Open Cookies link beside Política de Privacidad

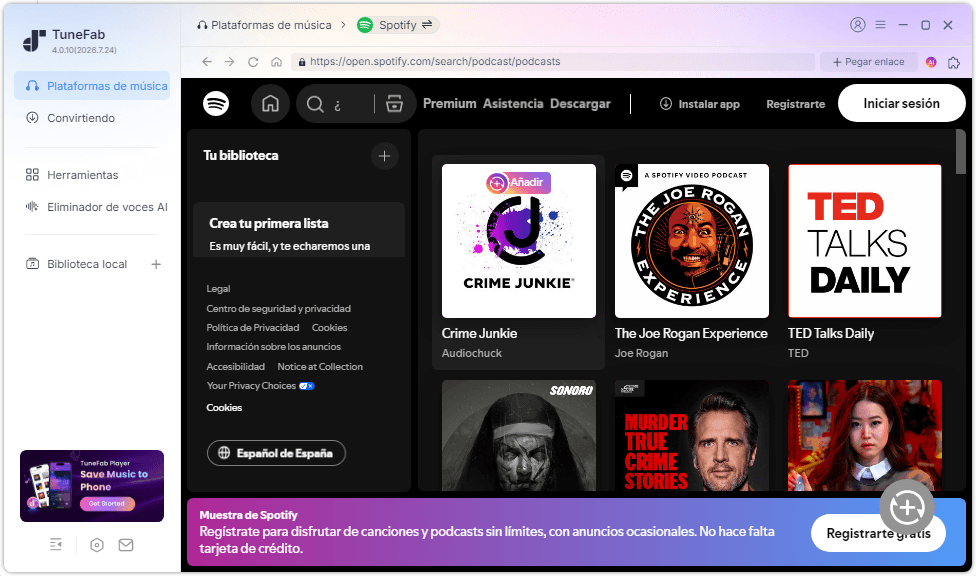click(x=329, y=328)
